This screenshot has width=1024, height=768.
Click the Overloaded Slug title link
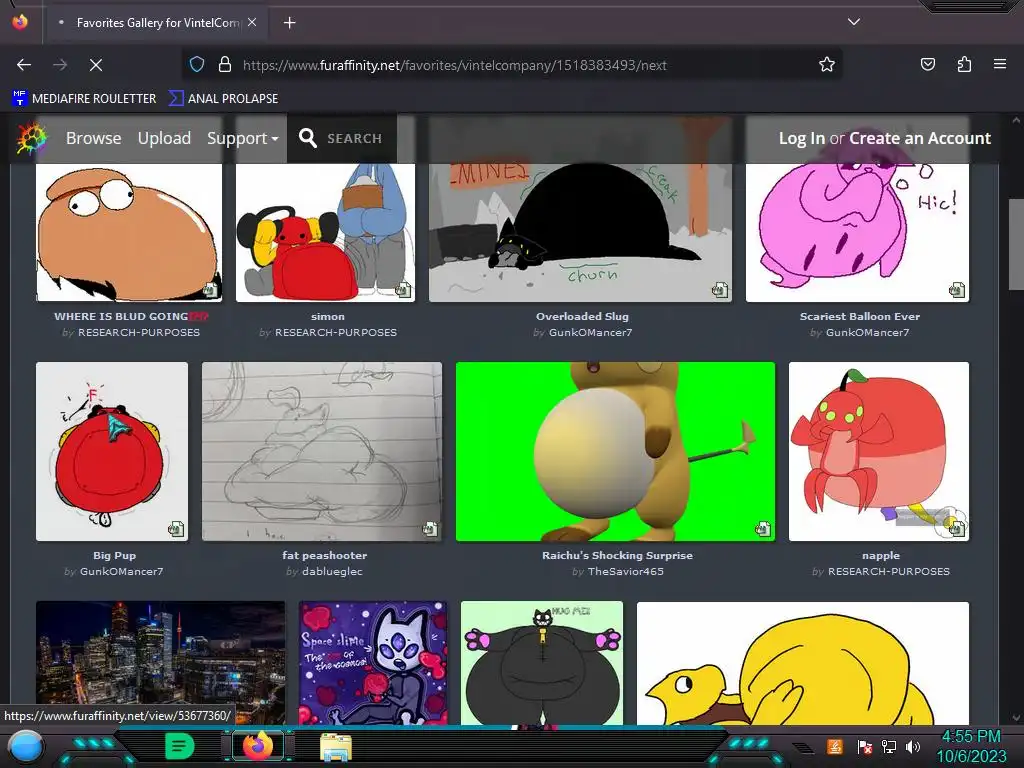point(582,316)
